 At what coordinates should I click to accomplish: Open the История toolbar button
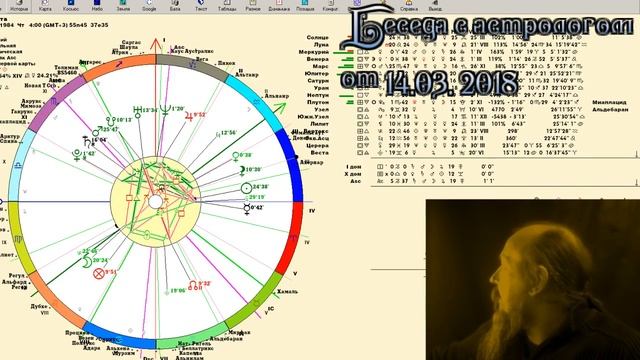click(x=19, y=5)
